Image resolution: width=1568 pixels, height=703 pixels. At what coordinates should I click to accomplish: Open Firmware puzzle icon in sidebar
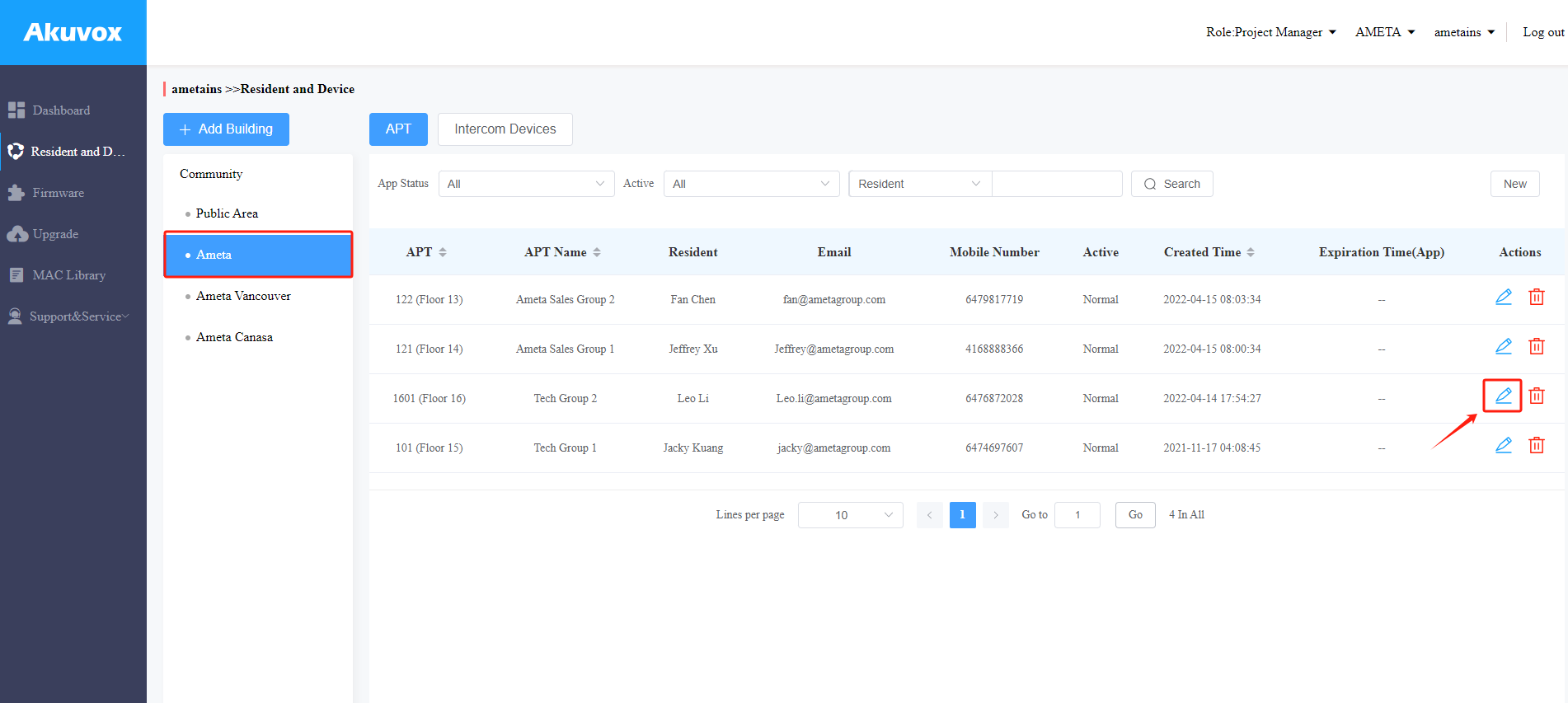coord(16,193)
